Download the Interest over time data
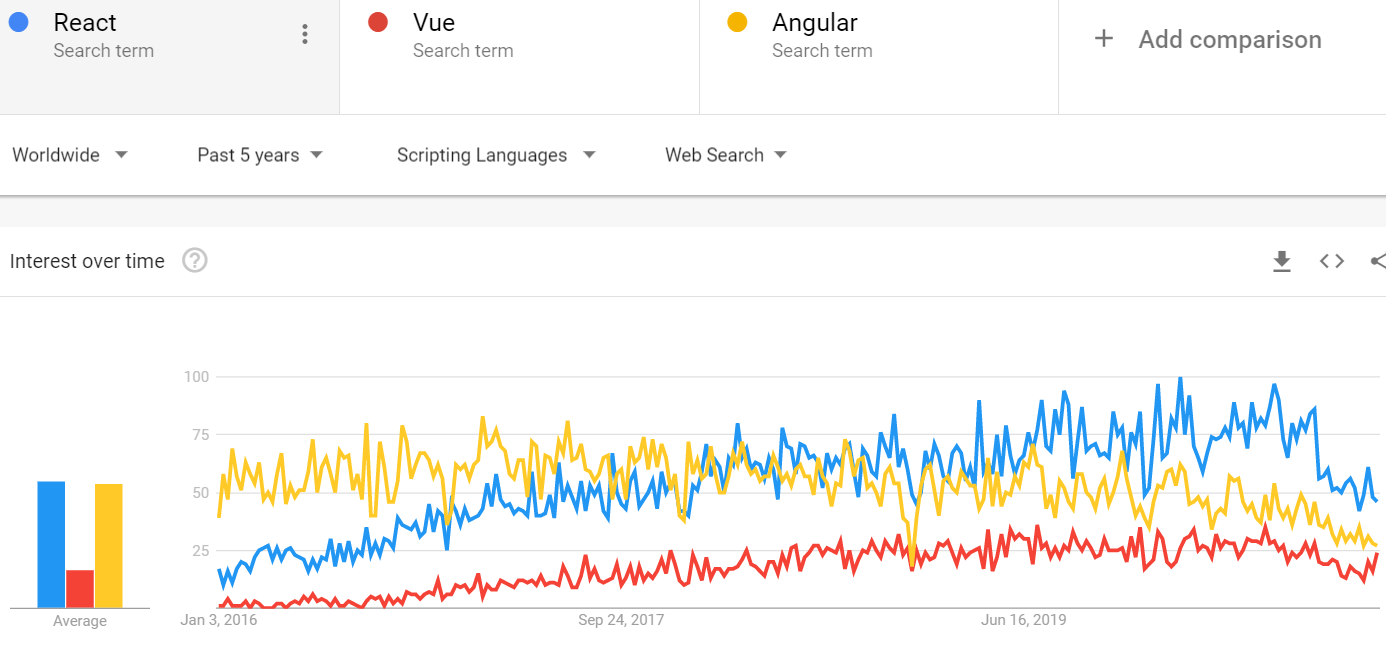The height and width of the screenshot is (647, 1386). (x=1281, y=261)
